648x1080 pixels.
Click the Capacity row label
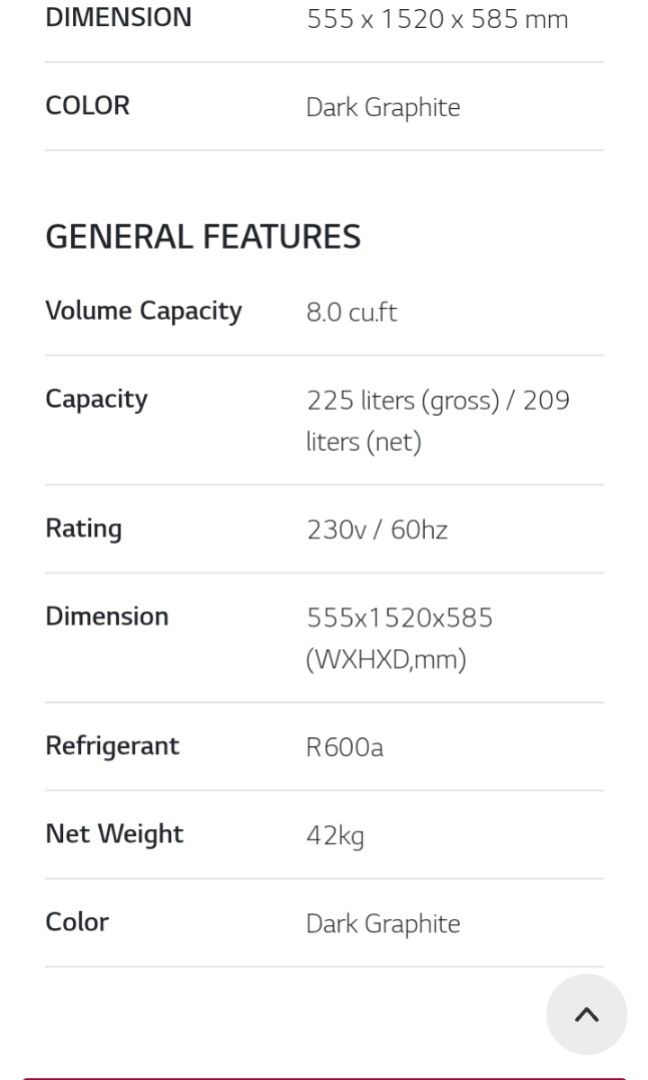[x=96, y=399]
